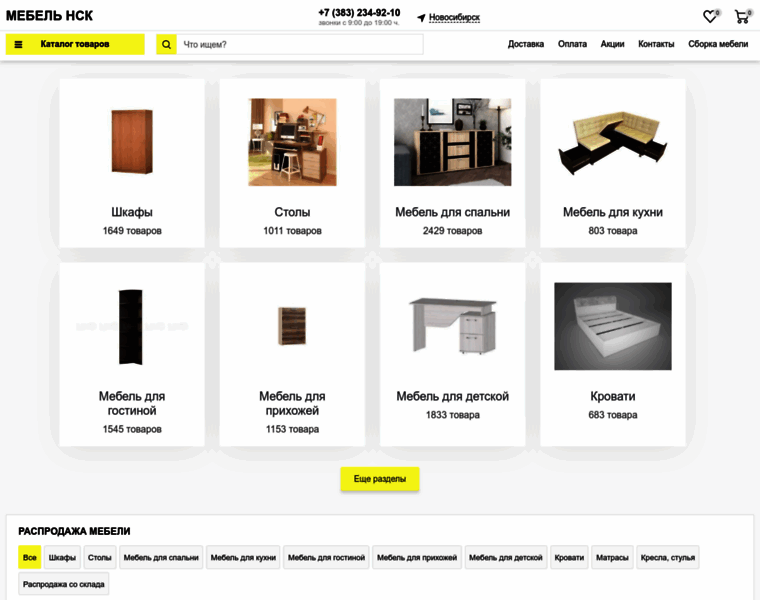Click the hamburger icon in Каталог товаров
The width and height of the screenshot is (760, 600).
pyautogui.click(x=18, y=44)
